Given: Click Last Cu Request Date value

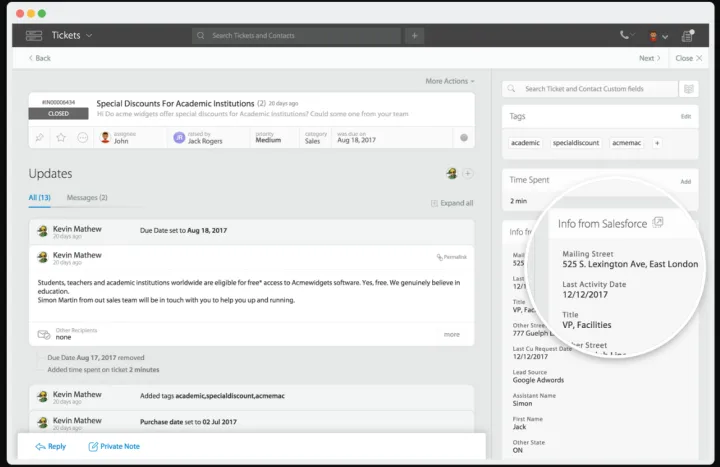Looking at the screenshot, I should tap(530, 357).
